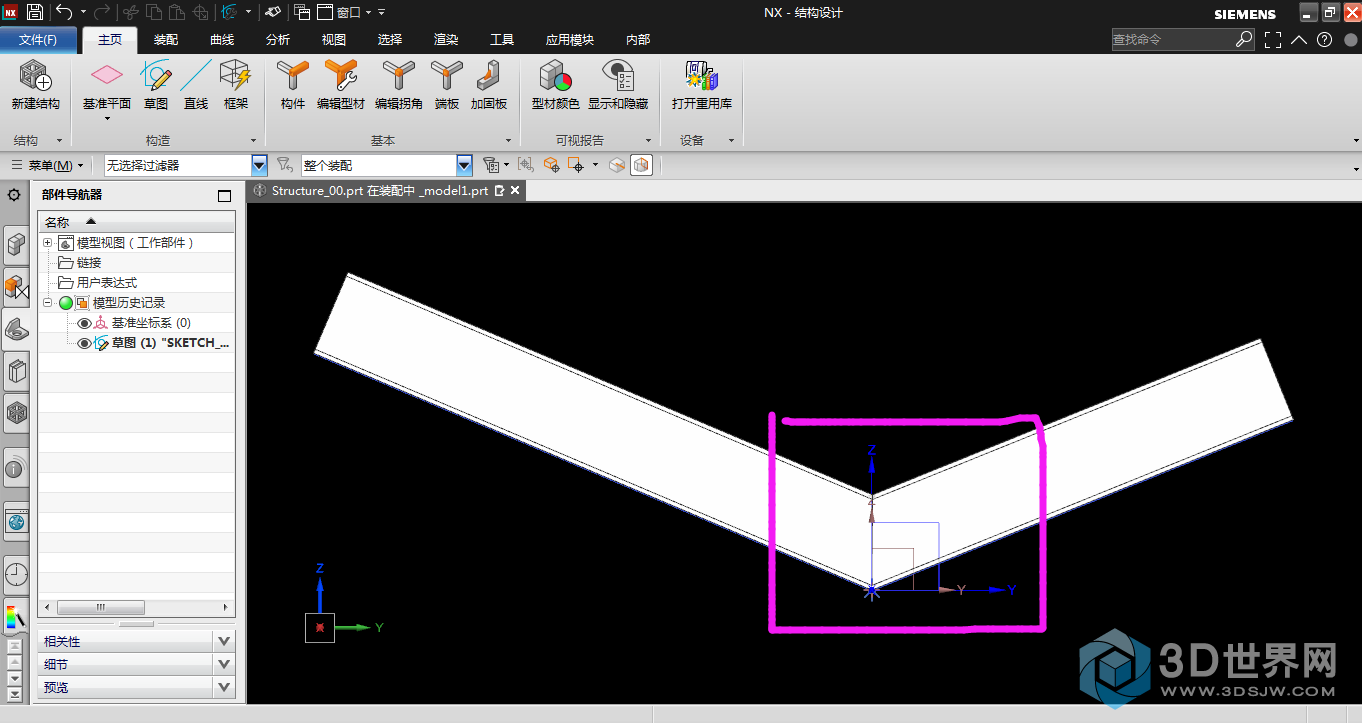The image size is (1362, 723).
Task: Close the Structure_00.prt document tab
Action: click(x=516, y=190)
